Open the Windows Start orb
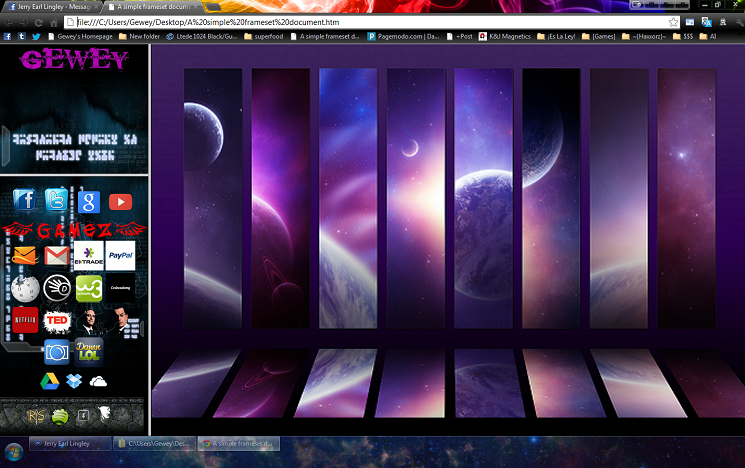The height and width of the screenshot is (468, 745). (x=14, y=452)
